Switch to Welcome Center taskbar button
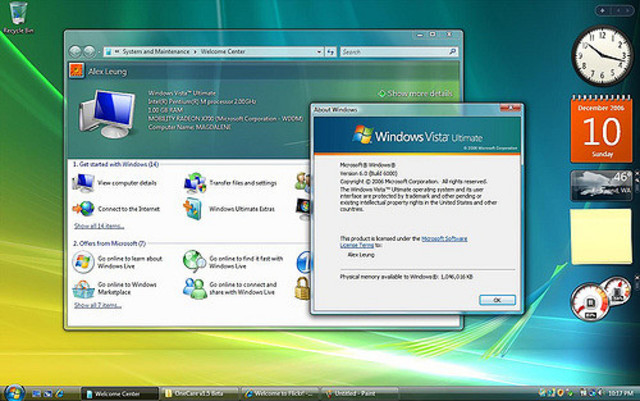640x401 pixels. 119,394
